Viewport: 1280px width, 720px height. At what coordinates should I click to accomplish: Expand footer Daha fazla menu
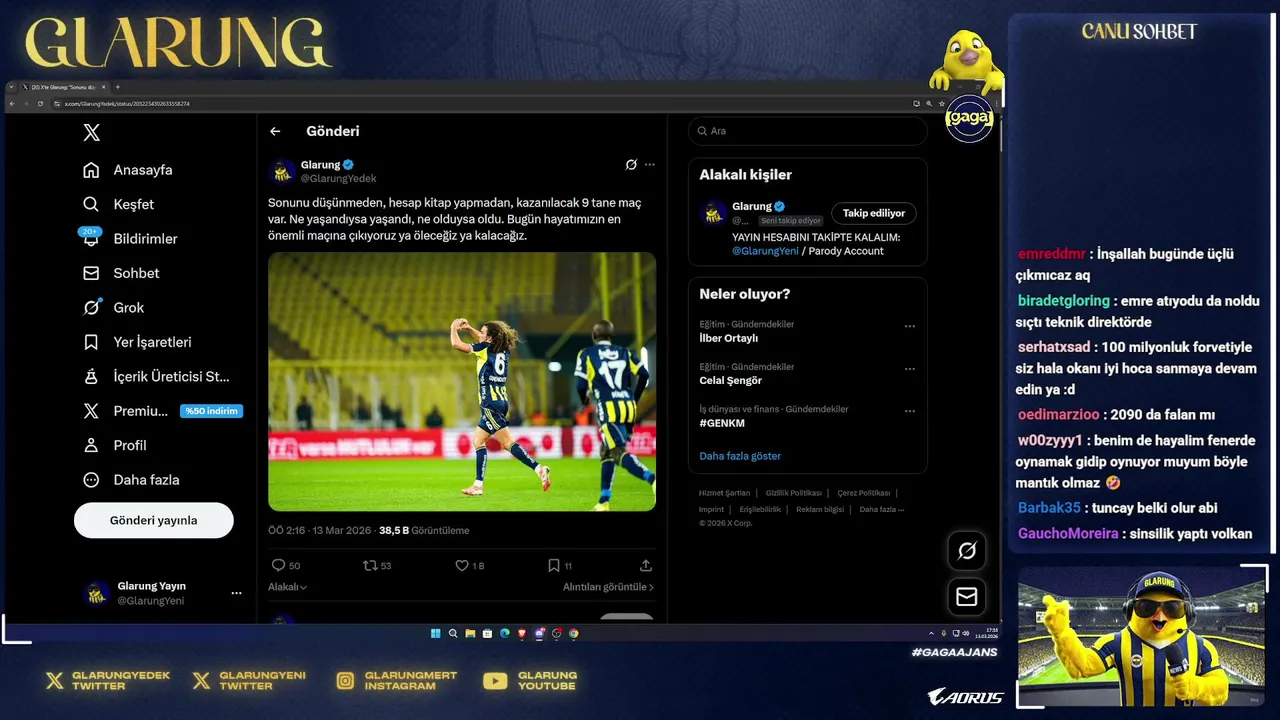(881, 509)
